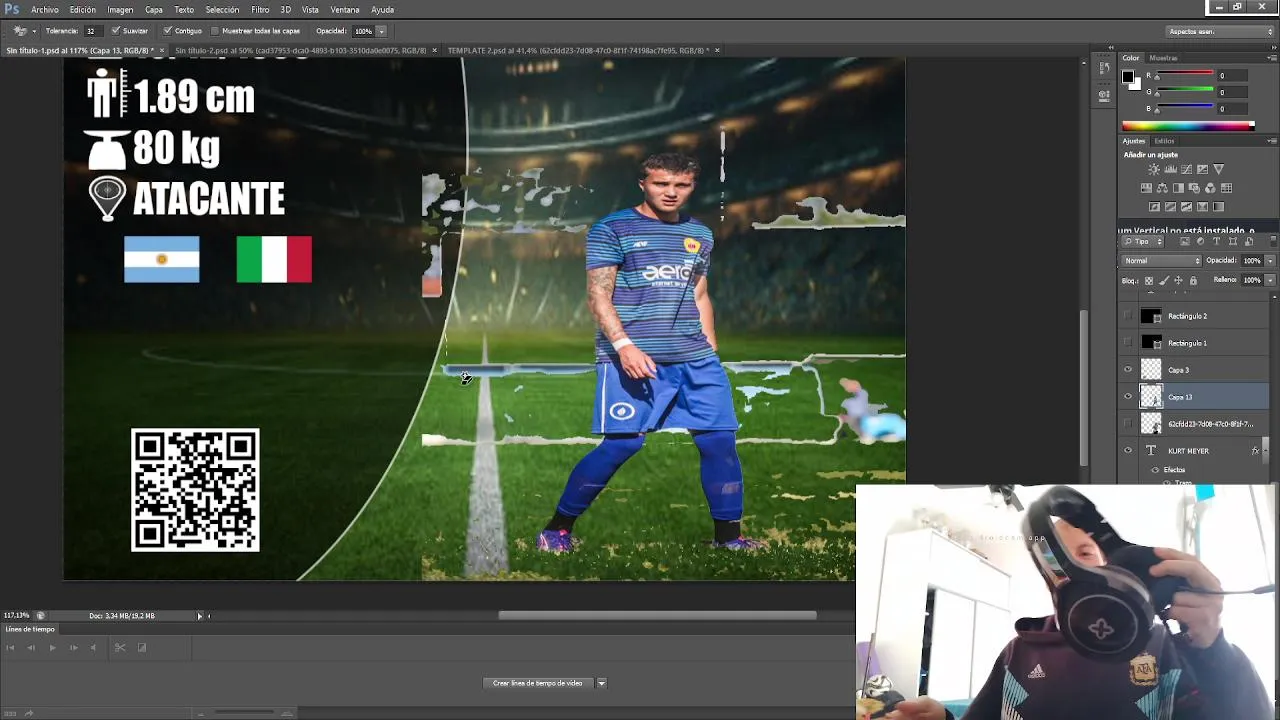Switch to the TEMPLATE 2.psd document tab
1280x720 pixels.
(x=578, y=50)
